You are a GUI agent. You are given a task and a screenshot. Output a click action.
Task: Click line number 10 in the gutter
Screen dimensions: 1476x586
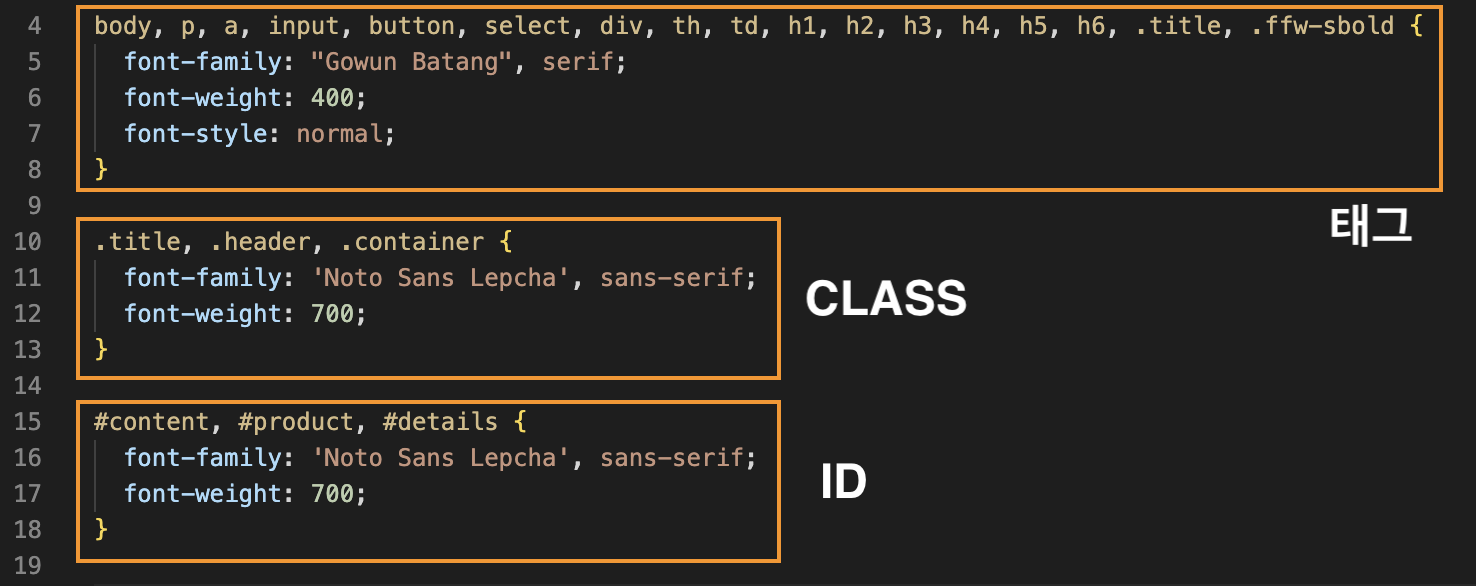coord(27,242)
